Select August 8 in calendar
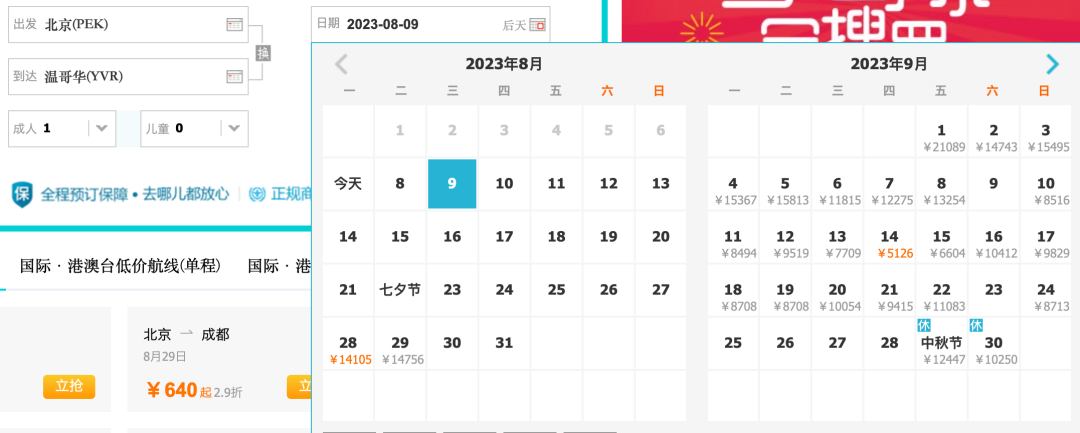 (400, 184)
